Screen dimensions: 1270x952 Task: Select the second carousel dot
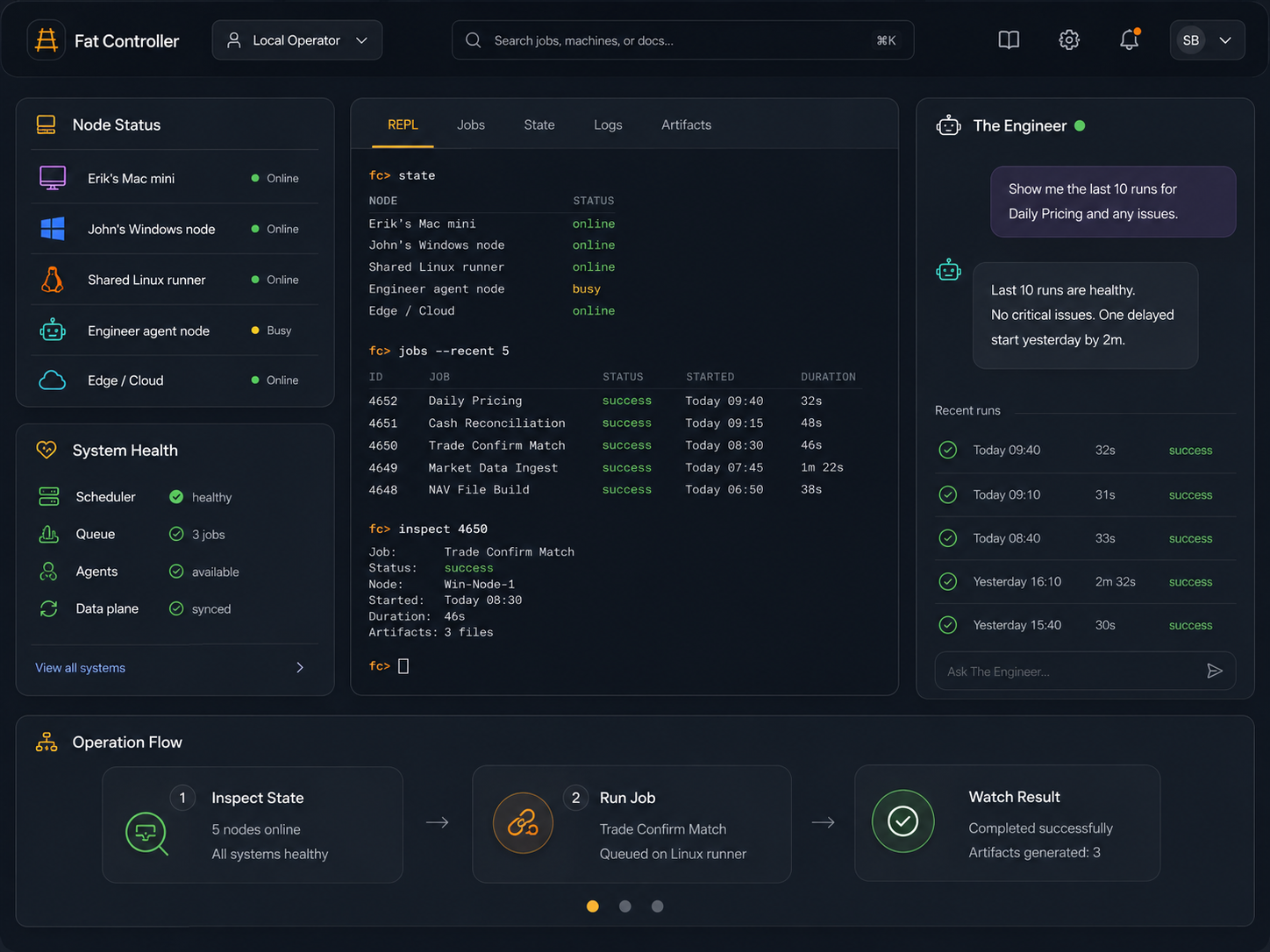tap(625, 906)
